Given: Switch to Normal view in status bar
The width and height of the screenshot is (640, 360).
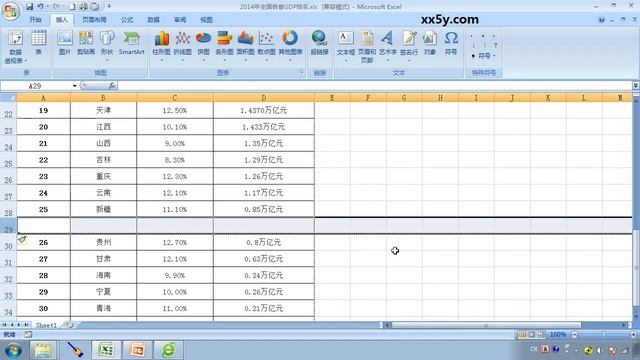Looking at the screenshot, I should 522,335.
